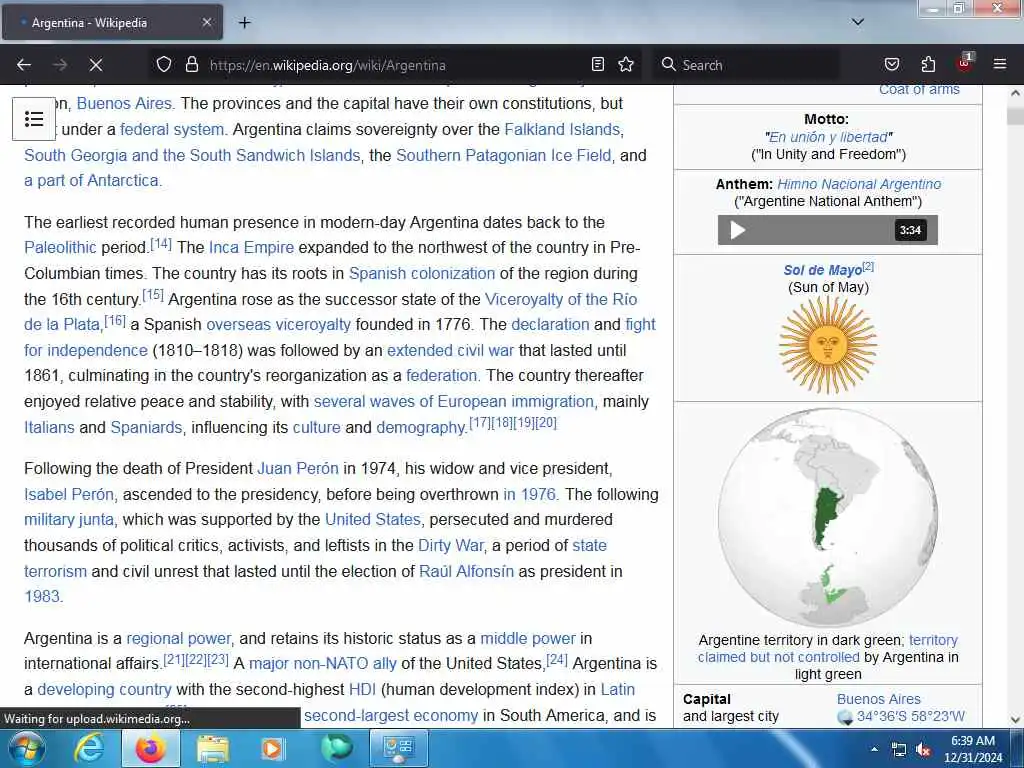Open tracking protection shield icon
This screenshot has height=768, width=1024.
click(x=164, y=65)
